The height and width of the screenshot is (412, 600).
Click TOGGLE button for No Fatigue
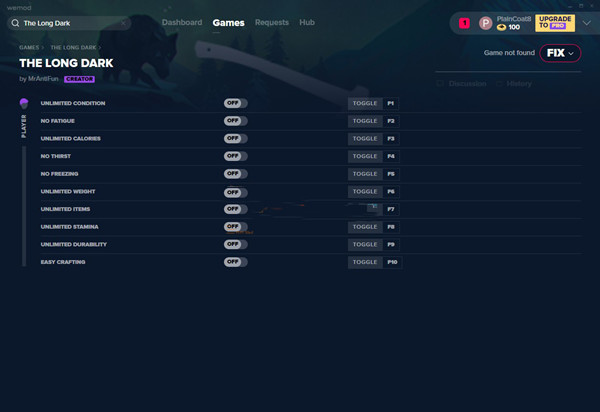365,121
